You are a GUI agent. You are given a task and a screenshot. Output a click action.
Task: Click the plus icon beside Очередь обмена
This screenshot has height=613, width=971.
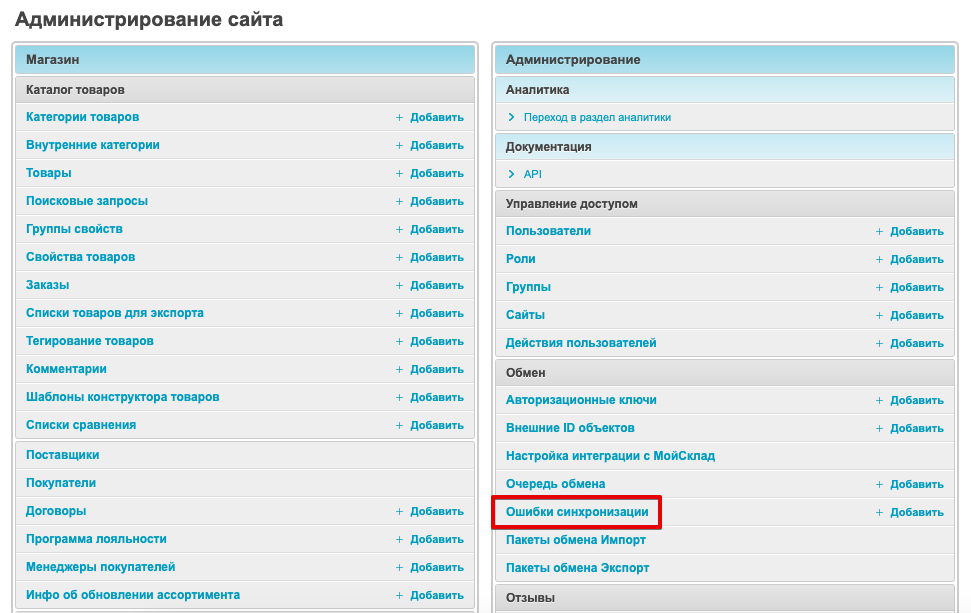point(879,484)
